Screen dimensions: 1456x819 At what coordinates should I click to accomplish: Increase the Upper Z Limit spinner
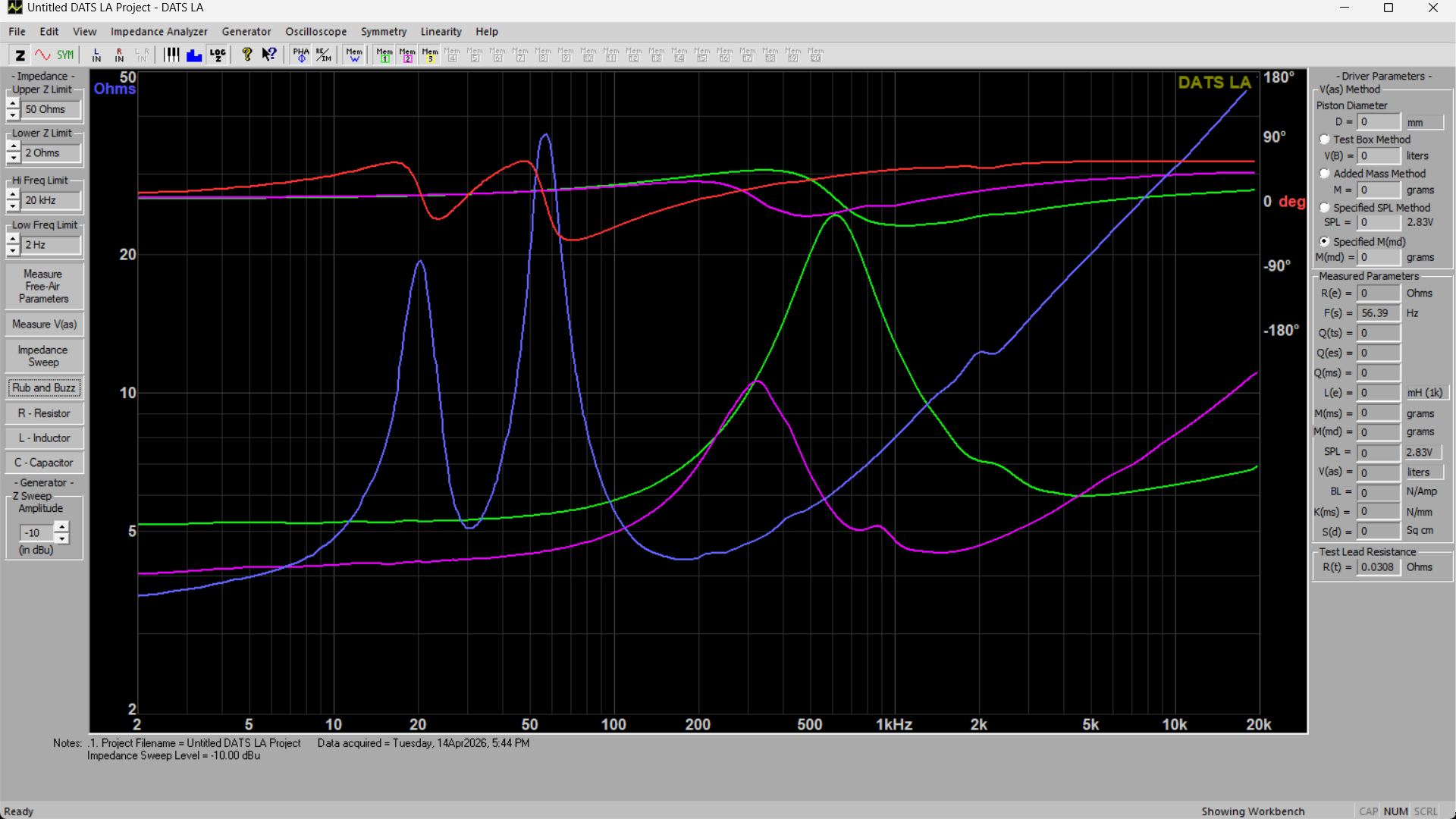13,104
